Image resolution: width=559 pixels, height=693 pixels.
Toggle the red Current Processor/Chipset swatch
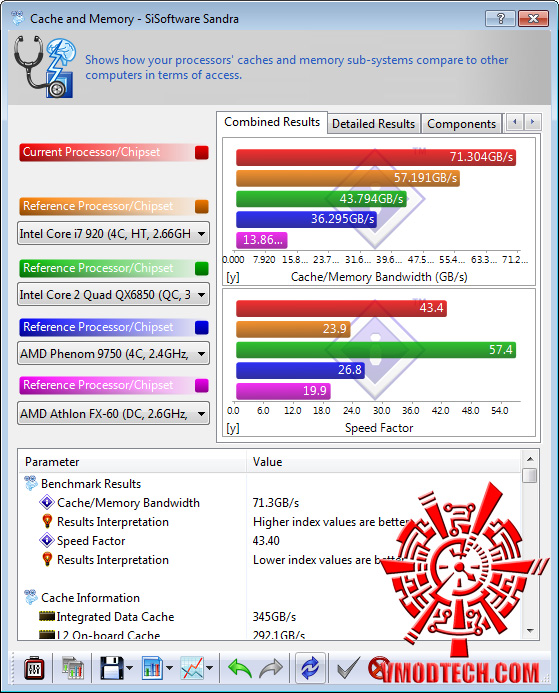click(202, 152)
